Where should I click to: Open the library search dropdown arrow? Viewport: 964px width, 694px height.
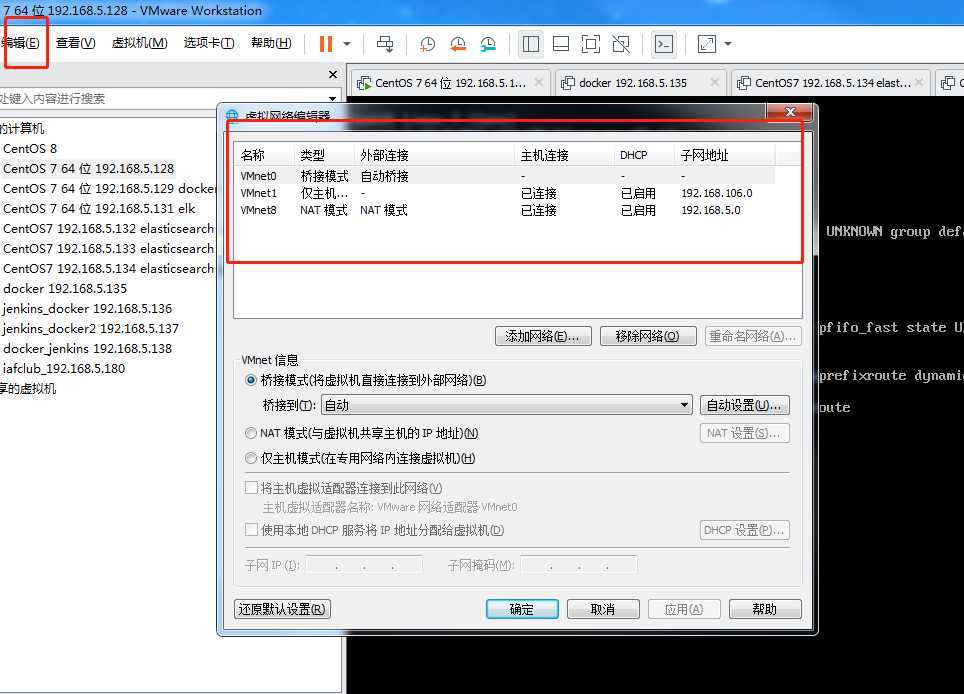333,98
